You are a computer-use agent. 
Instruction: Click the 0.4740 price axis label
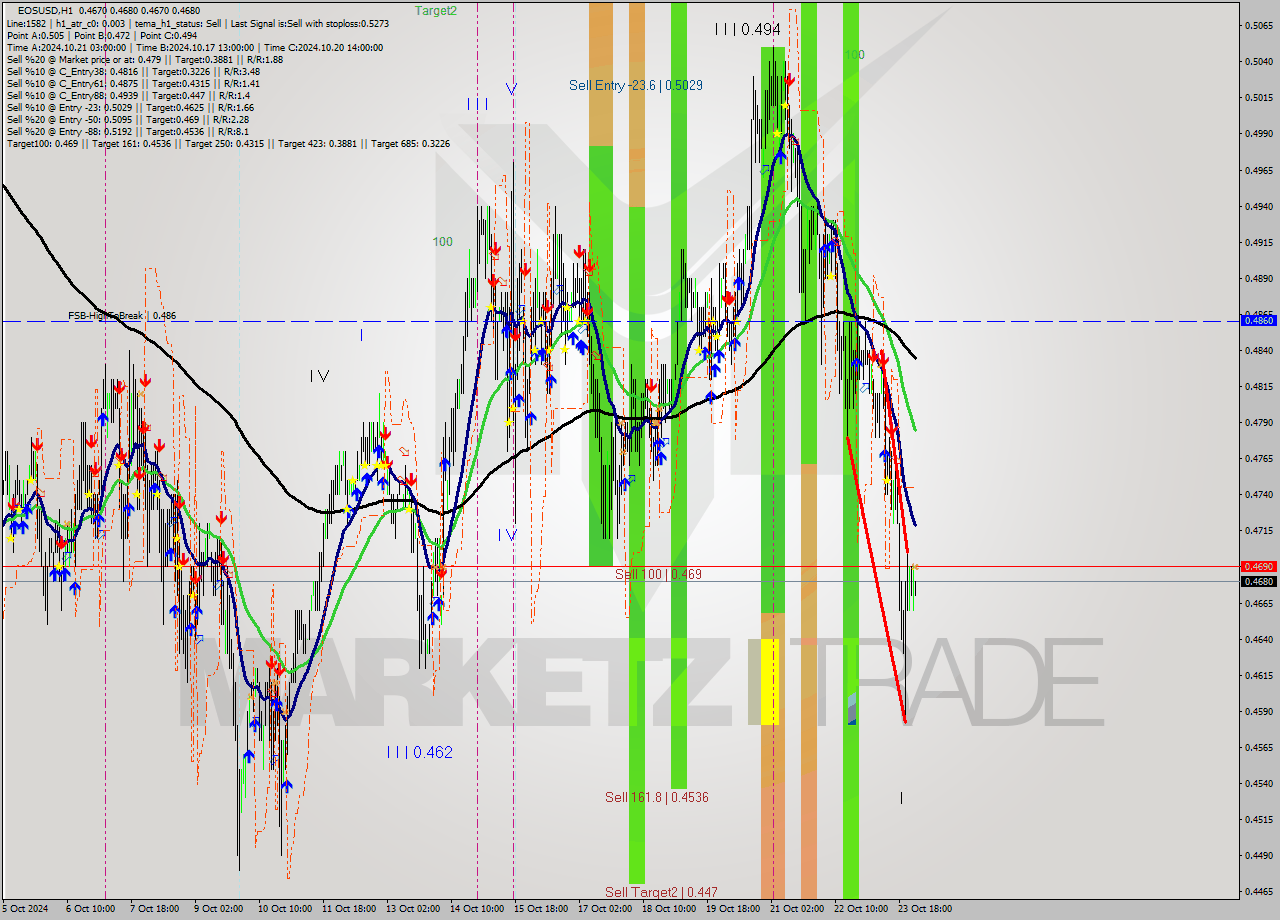click(x=1257, y=494)
